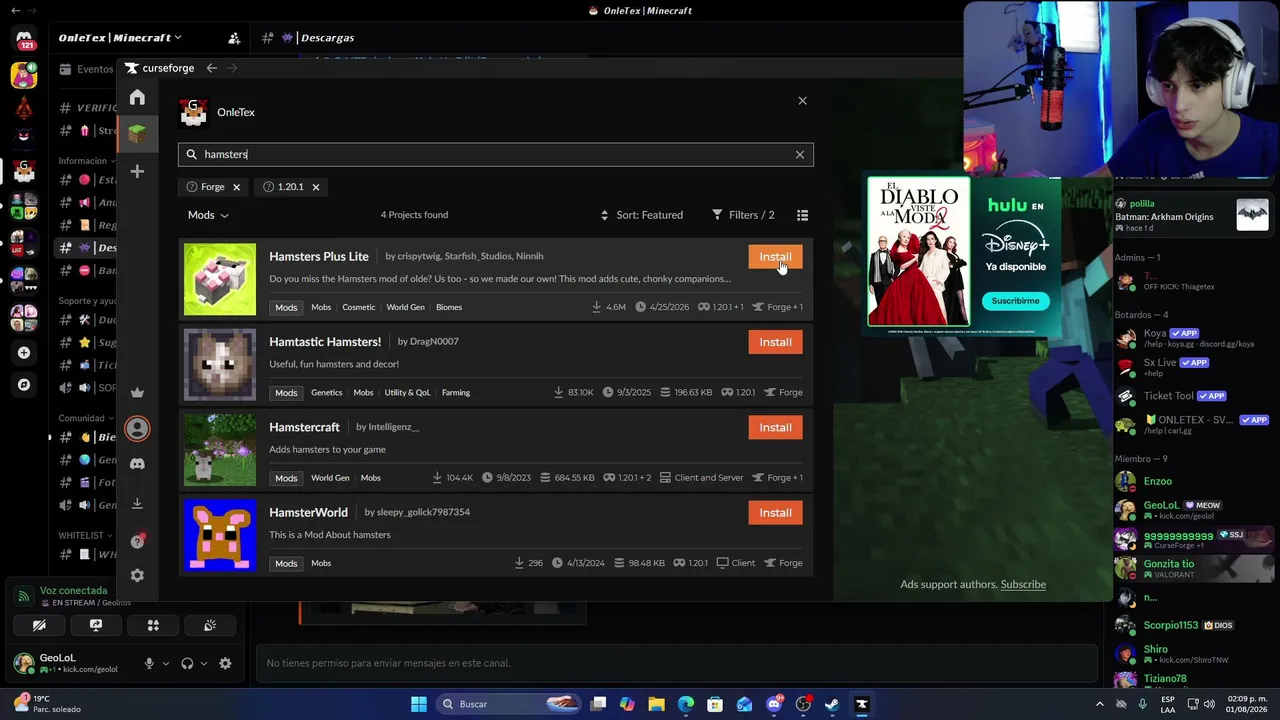Show hidden system tray icons

pyautogui.click(x=1101, y=704)
